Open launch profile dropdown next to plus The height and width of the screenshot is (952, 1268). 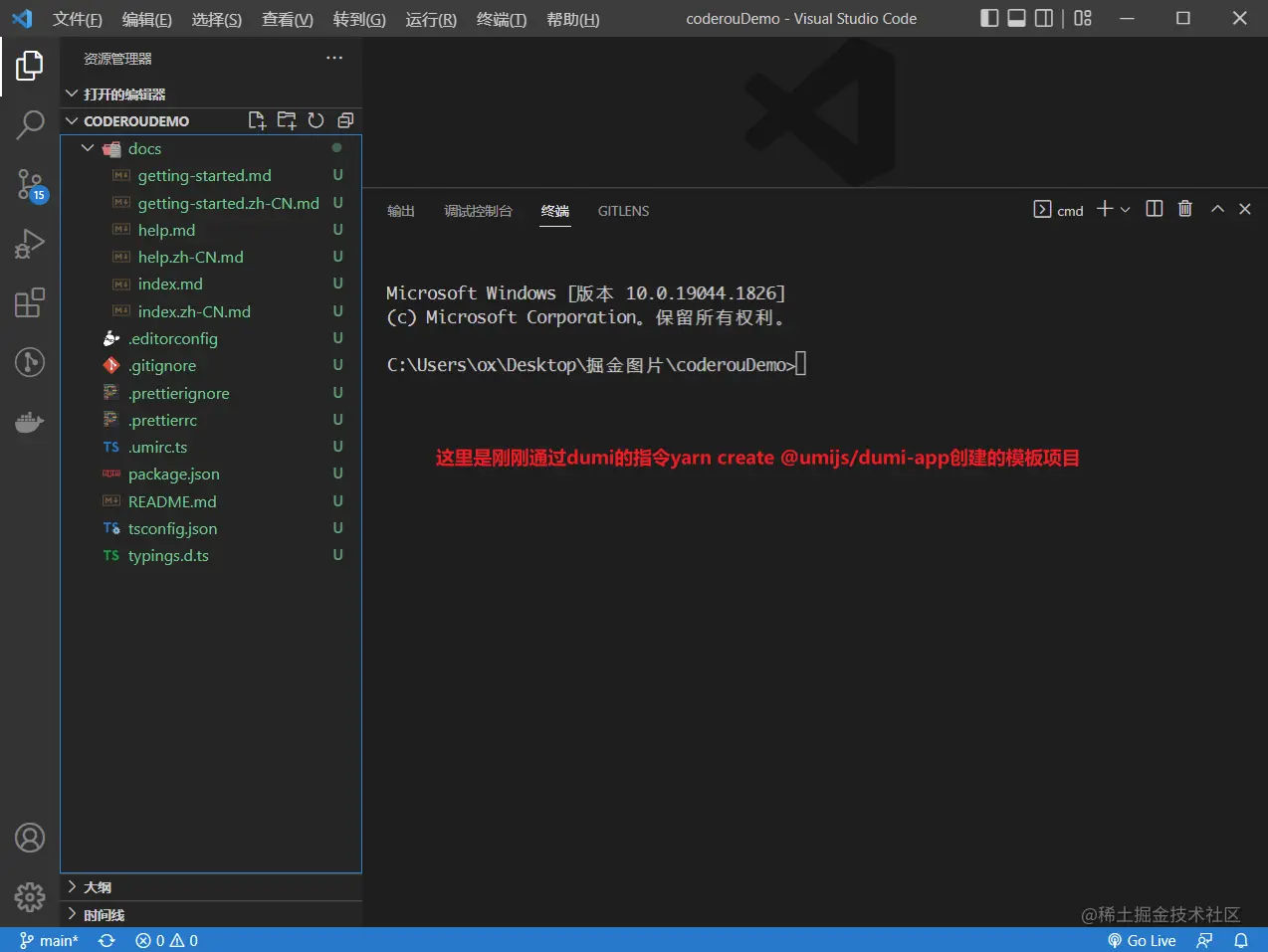pos(1126,210)
